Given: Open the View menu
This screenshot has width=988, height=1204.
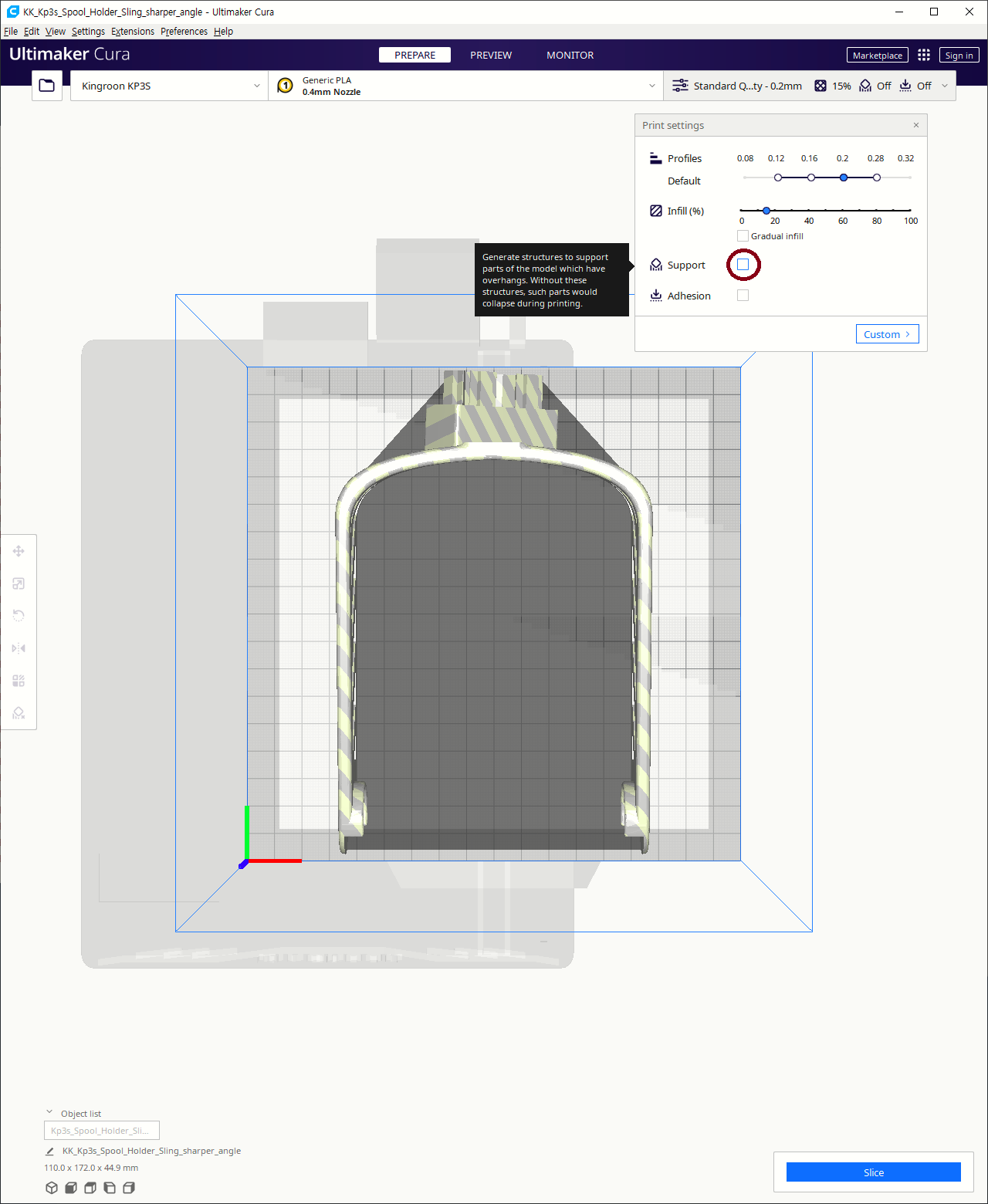Looking at the screenshot, I should 56,32.
